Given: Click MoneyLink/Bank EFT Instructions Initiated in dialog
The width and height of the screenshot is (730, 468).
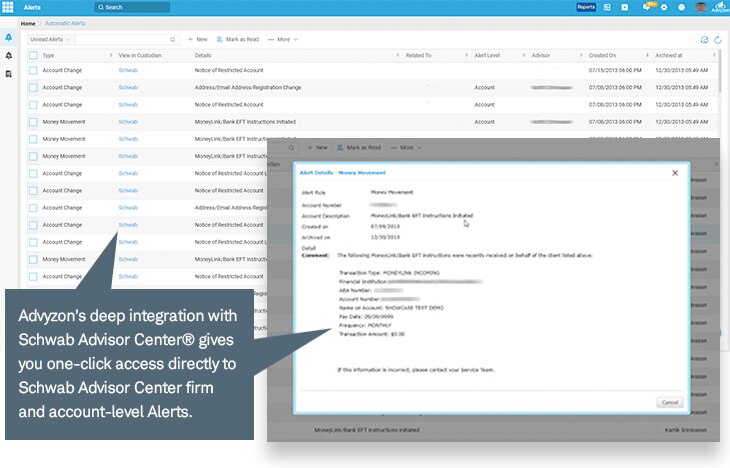Looking at the screenshot, I should click(422, 216).
